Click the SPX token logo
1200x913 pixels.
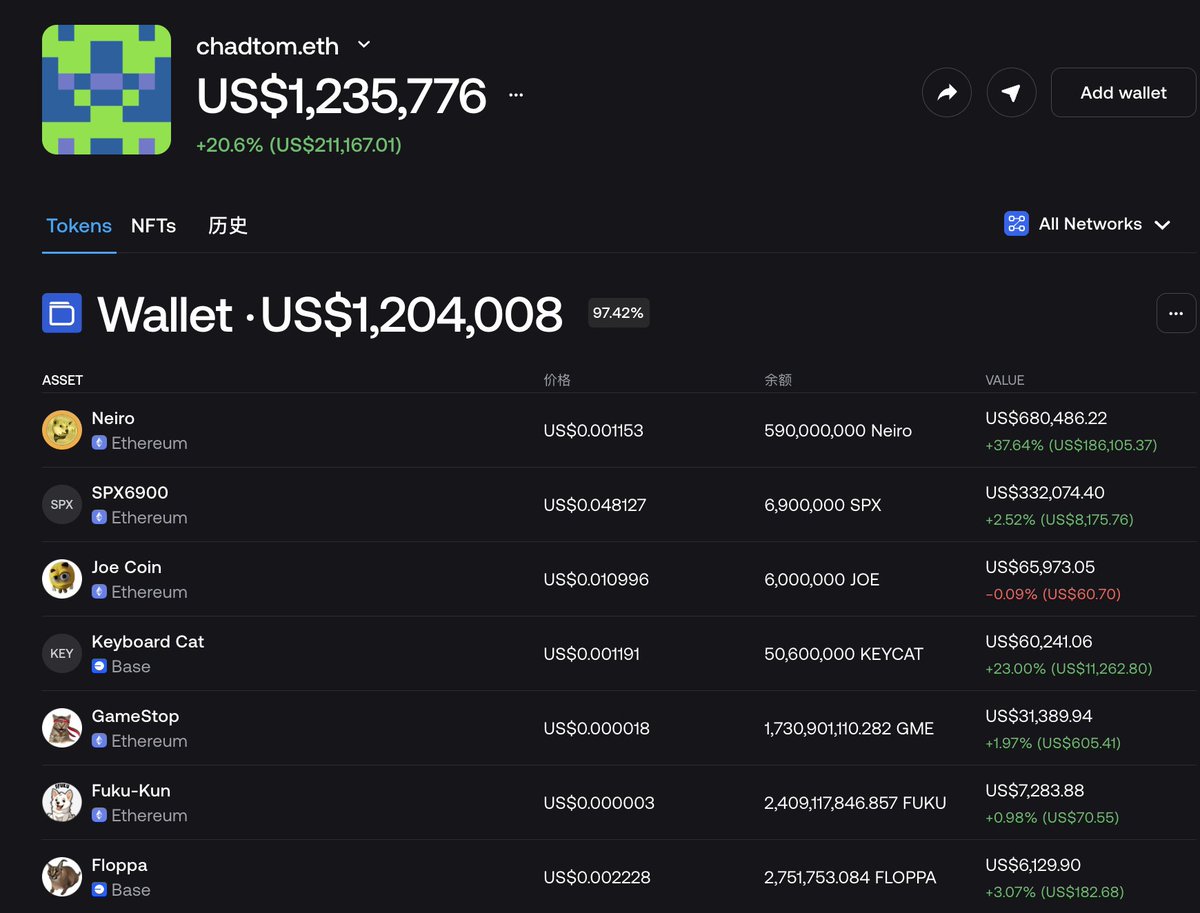pos(62,505)
